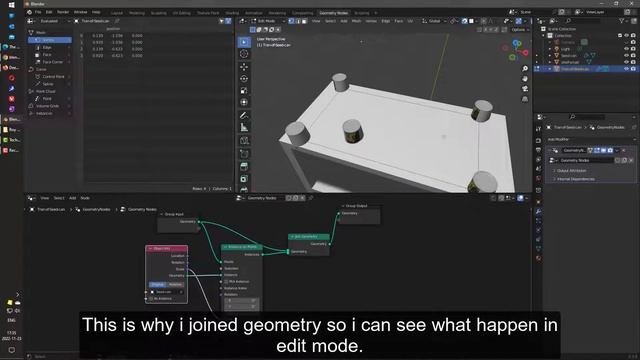Image resolution: width=640 pixels, height=360 pixels.
Task: Open the Evaluated dropdown in spreadsheet
Action: 55,21
